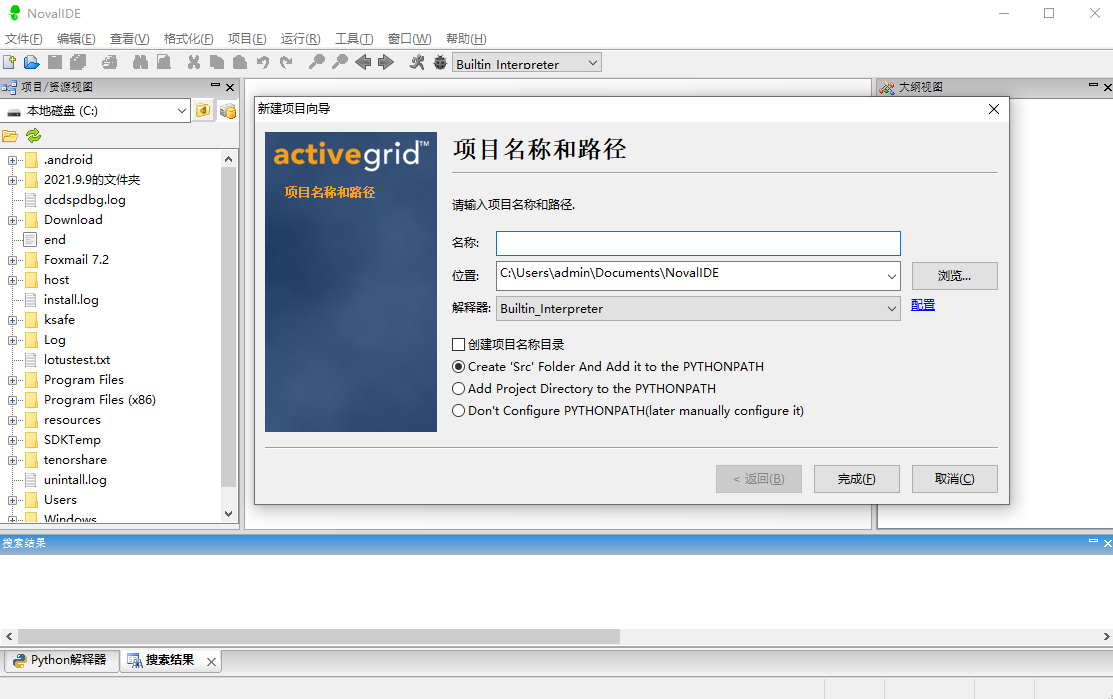Expand the Users folder node
The image size is (1113, 699).
12,500
